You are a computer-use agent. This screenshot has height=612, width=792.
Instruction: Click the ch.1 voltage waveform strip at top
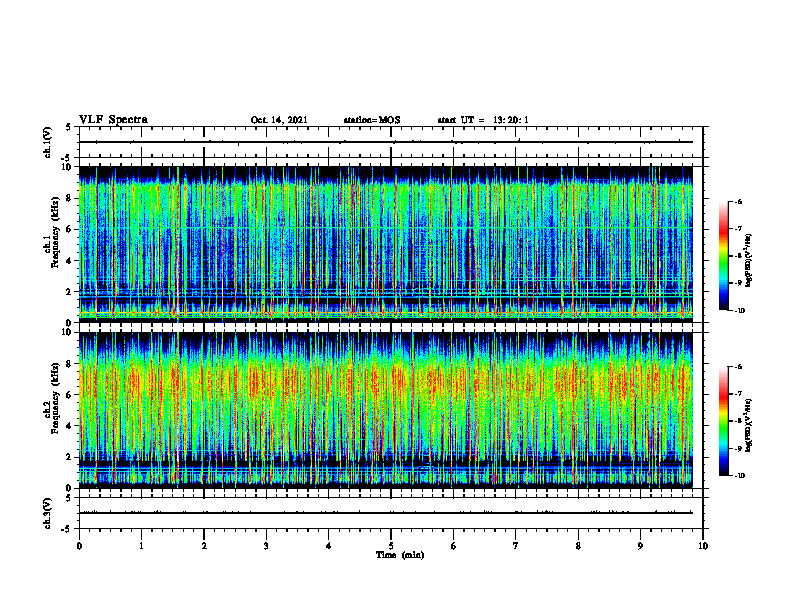click(391, 142)
